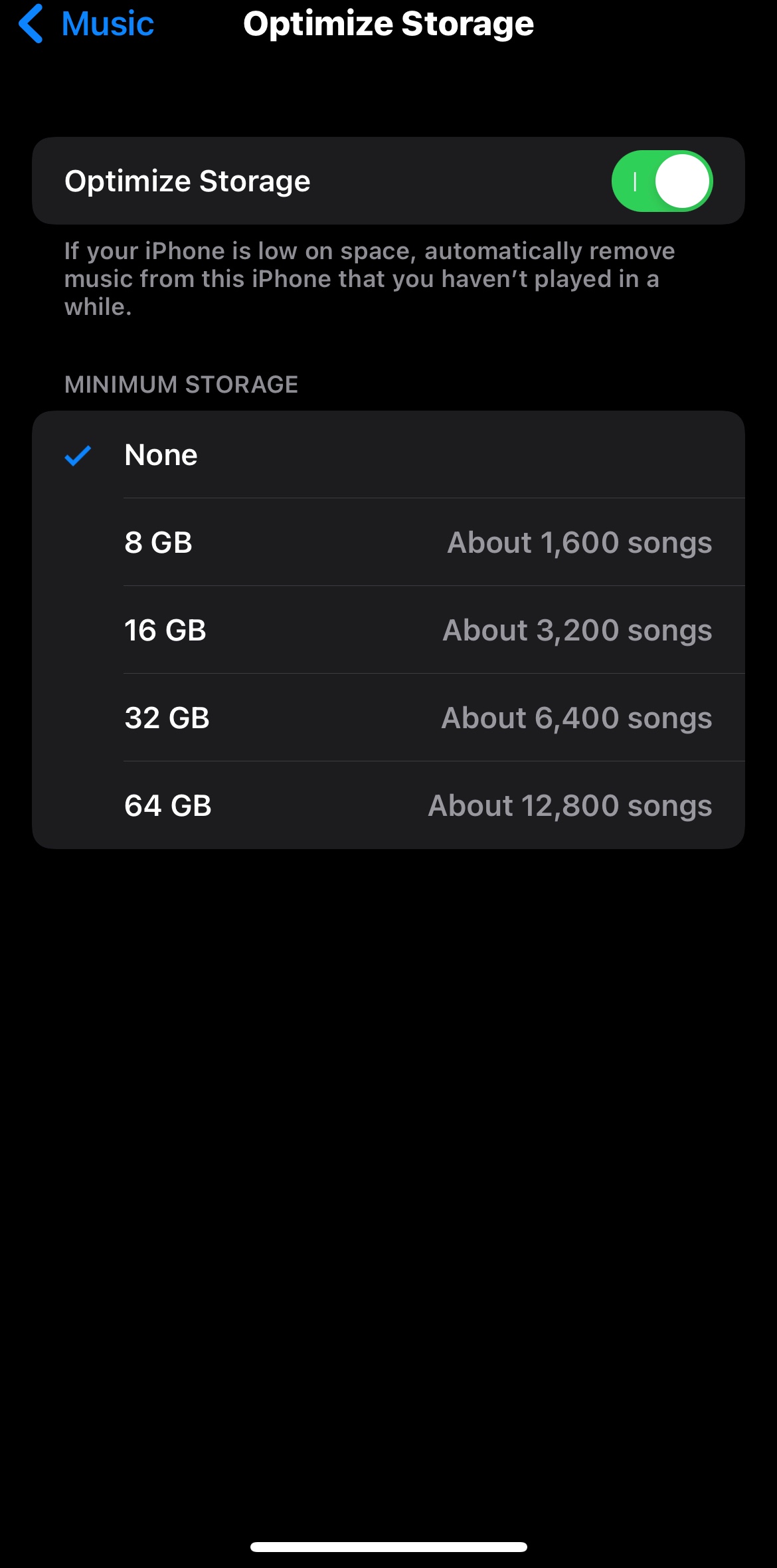Tap the blue checkmark beside None
Viewport: 777px width, 1568px height.
(x=78, y=456)
